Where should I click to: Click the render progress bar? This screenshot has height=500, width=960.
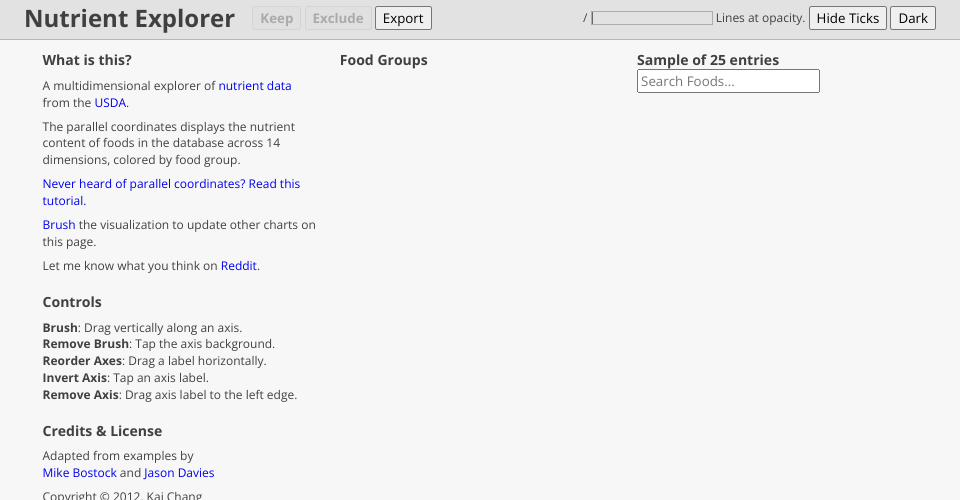(652, 18)
